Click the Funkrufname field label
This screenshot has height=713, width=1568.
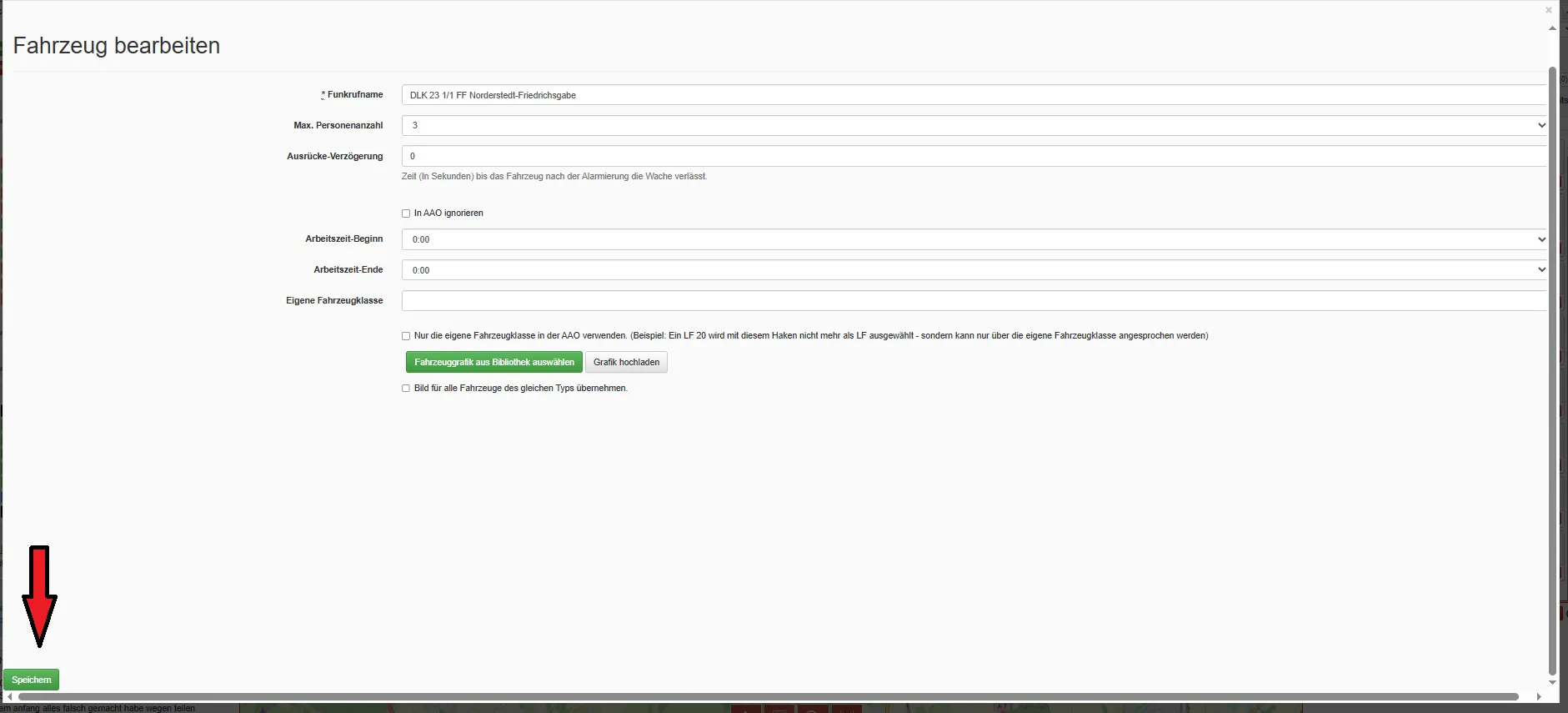(354, 95)
